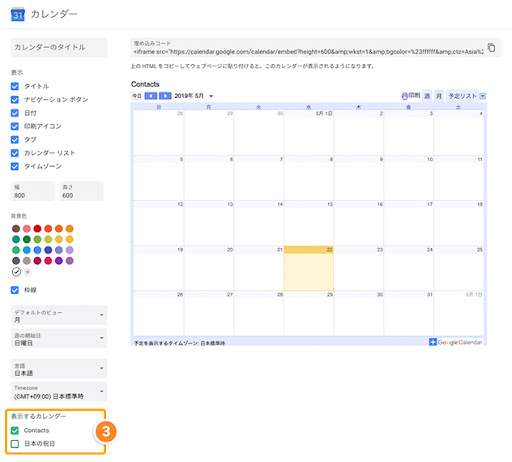Copy the embed code with clipboard icon
Viewport: 512px width, 462px height.
pyautogui.click(x=491, y=48)
